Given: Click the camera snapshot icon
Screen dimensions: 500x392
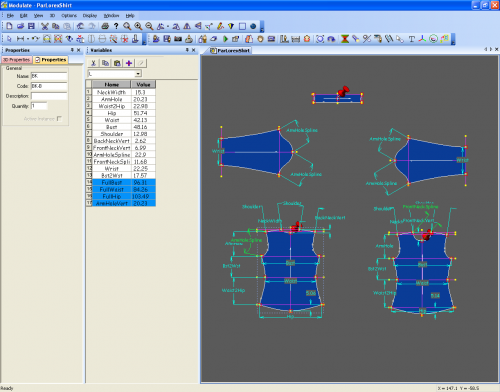Looking at the screenshot, I should click(178, 39).
